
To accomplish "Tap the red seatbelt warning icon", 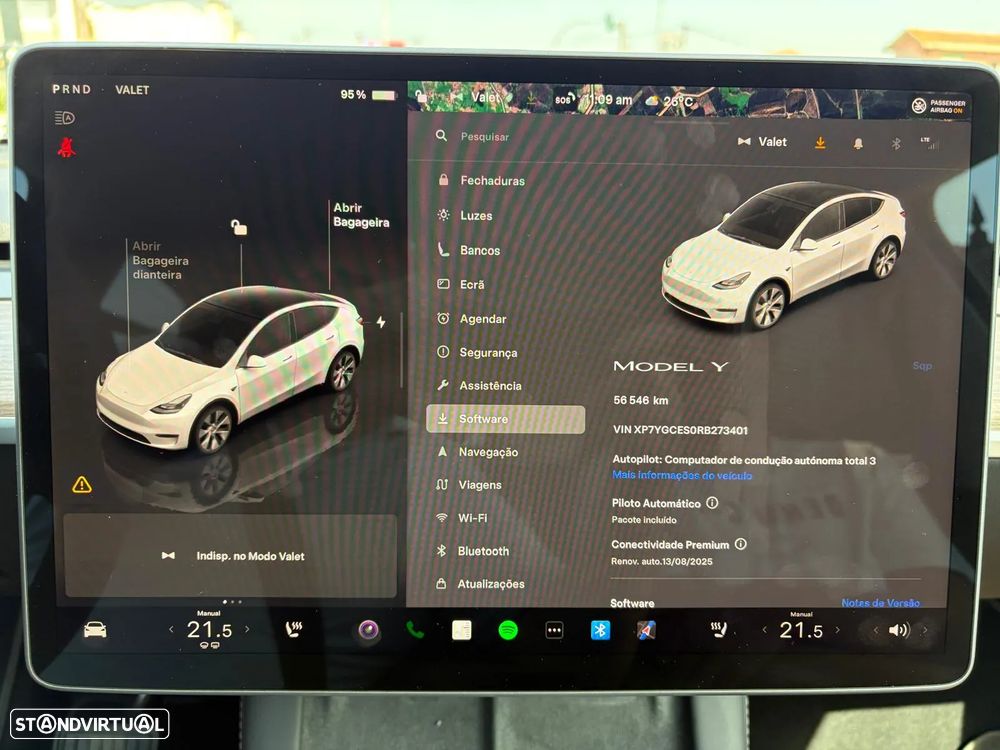I will (x=66, y=147).
